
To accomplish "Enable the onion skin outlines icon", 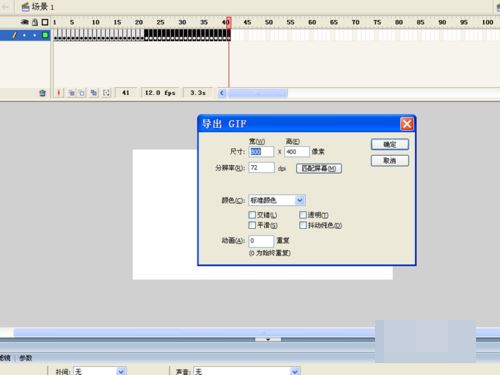I will coord(82,93).
